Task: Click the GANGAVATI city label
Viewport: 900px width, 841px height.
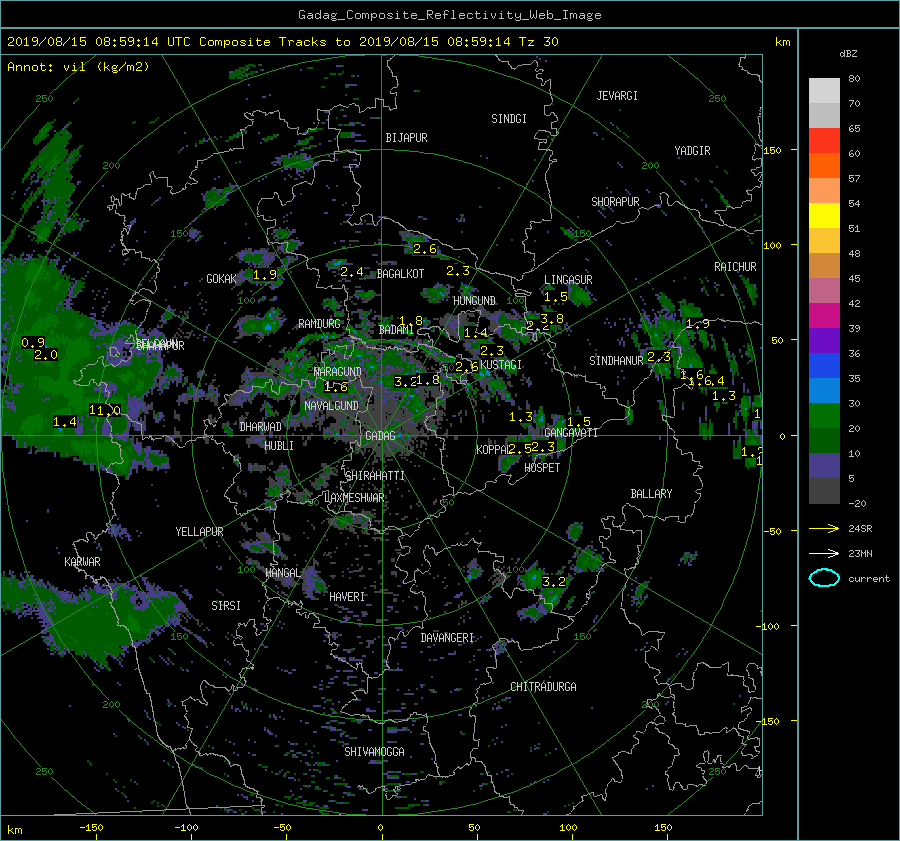Action: 571,432
